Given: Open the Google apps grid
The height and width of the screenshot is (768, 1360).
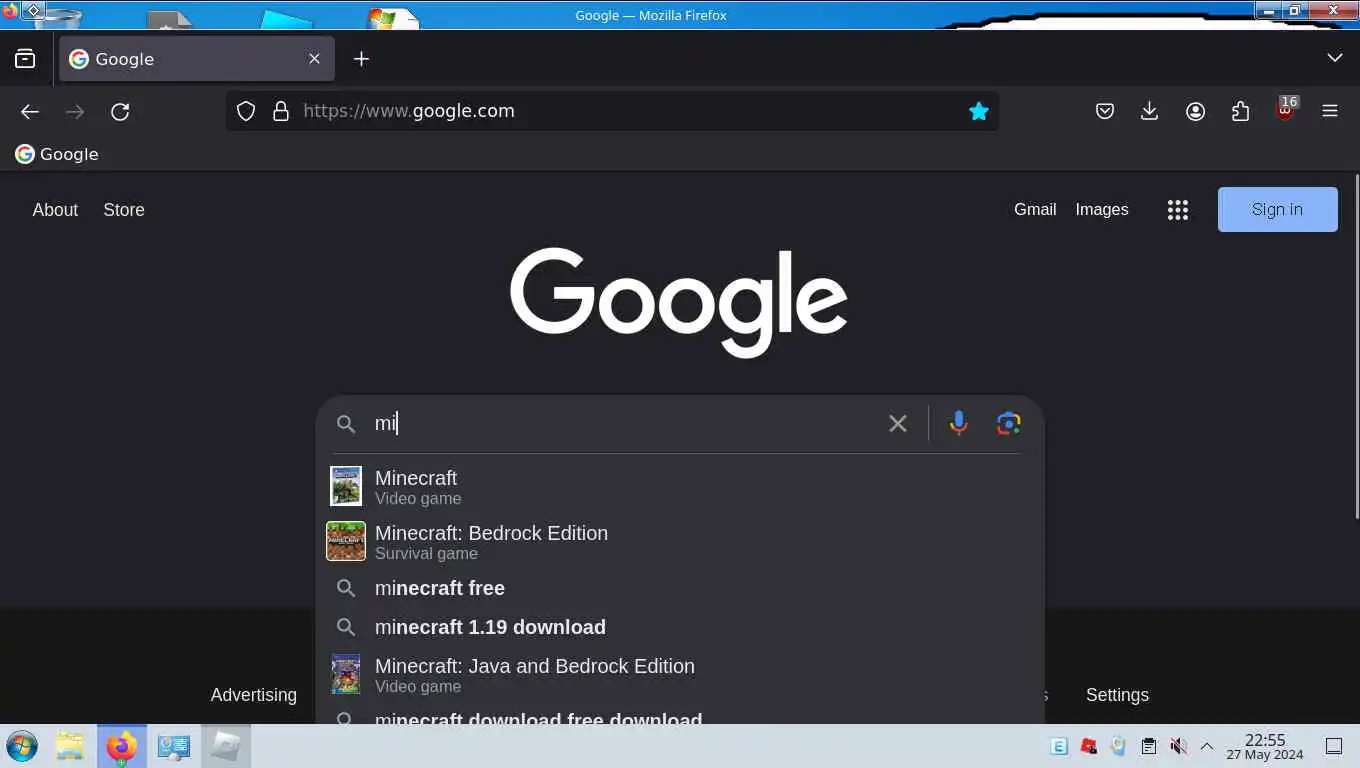Looking at the screenshot, I should point(1178,210).
